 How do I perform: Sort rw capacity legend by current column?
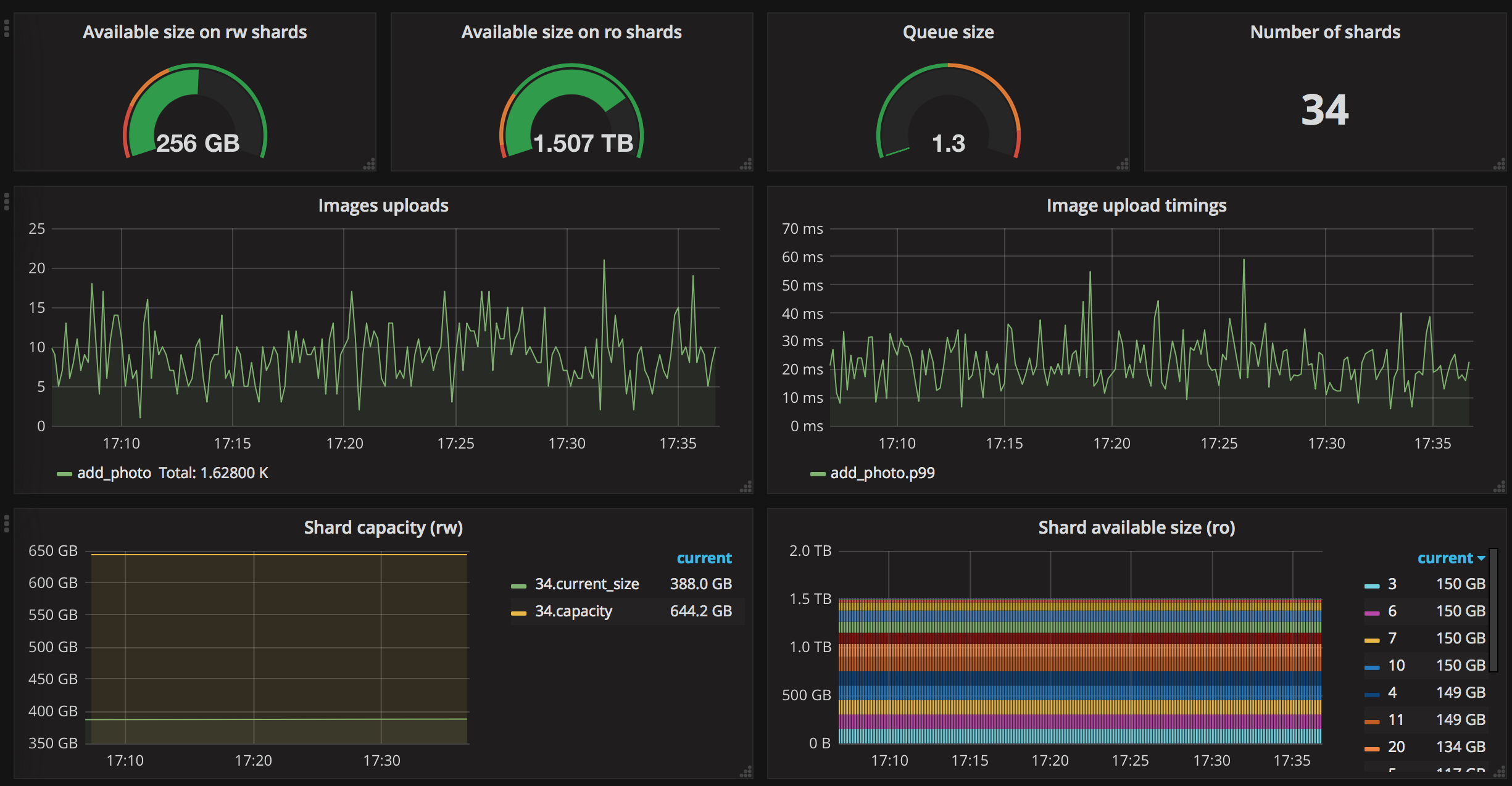(x=704, y=558)
